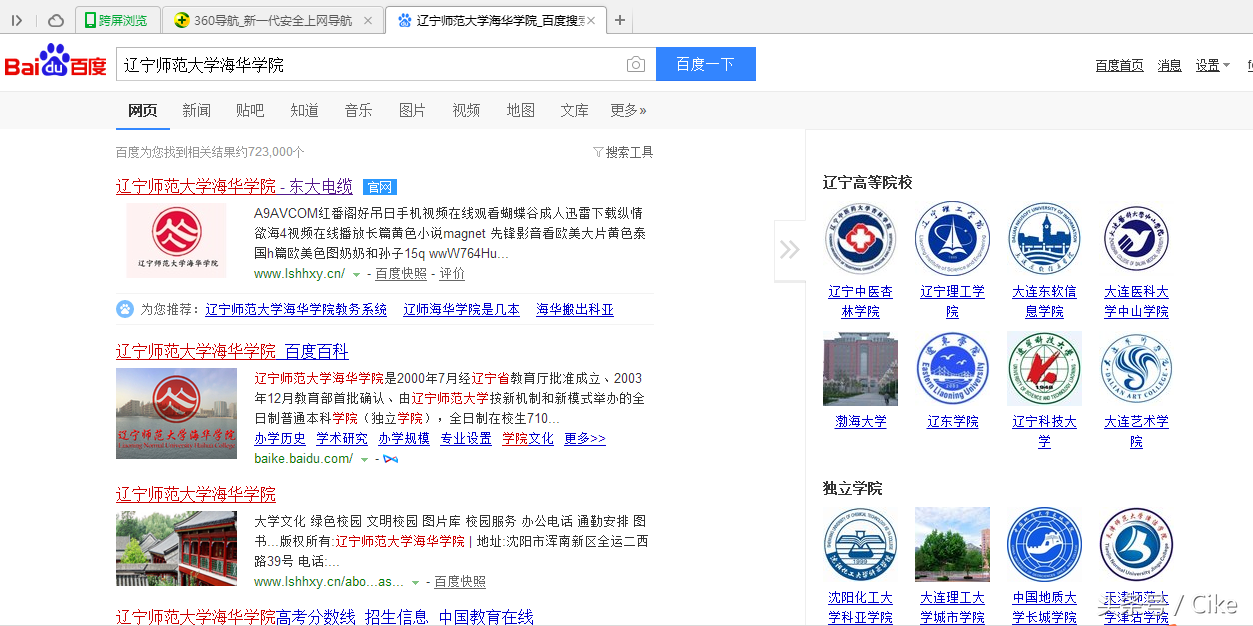Switch to the 图片 search tab
The image size is (1253, 626).
click(412, 110)
